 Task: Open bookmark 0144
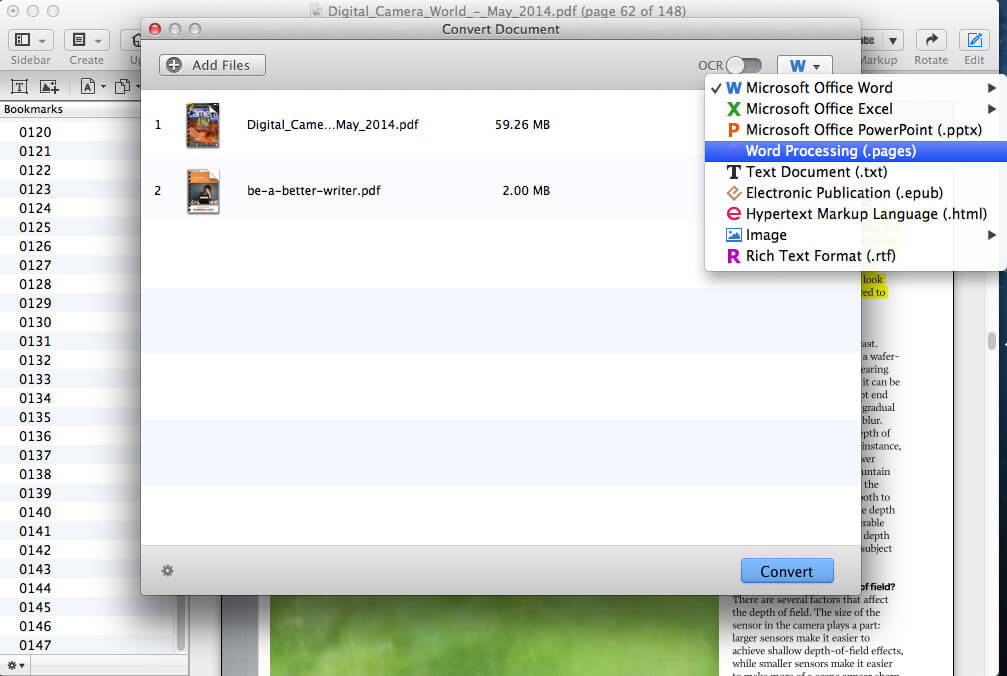pos(35,588)
